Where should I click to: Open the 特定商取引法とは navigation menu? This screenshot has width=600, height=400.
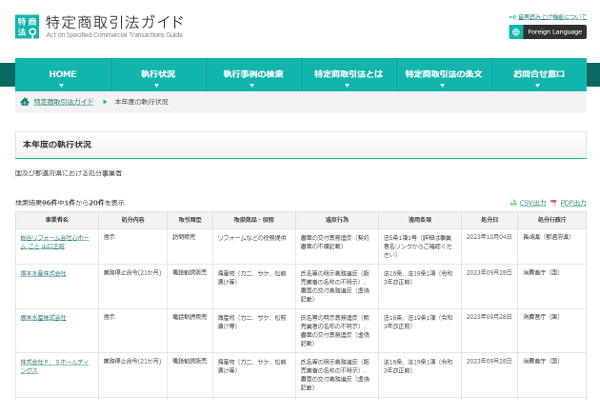pos(349,75)
